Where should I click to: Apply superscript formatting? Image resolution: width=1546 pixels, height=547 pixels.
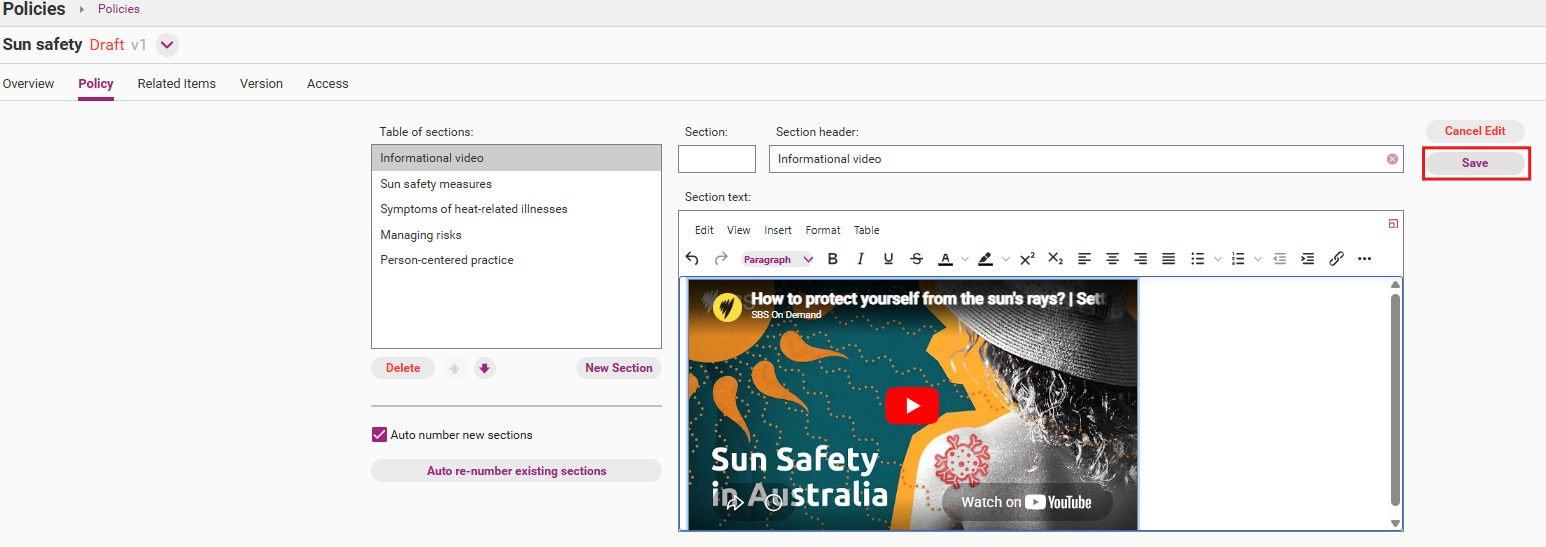(1027, 259)
